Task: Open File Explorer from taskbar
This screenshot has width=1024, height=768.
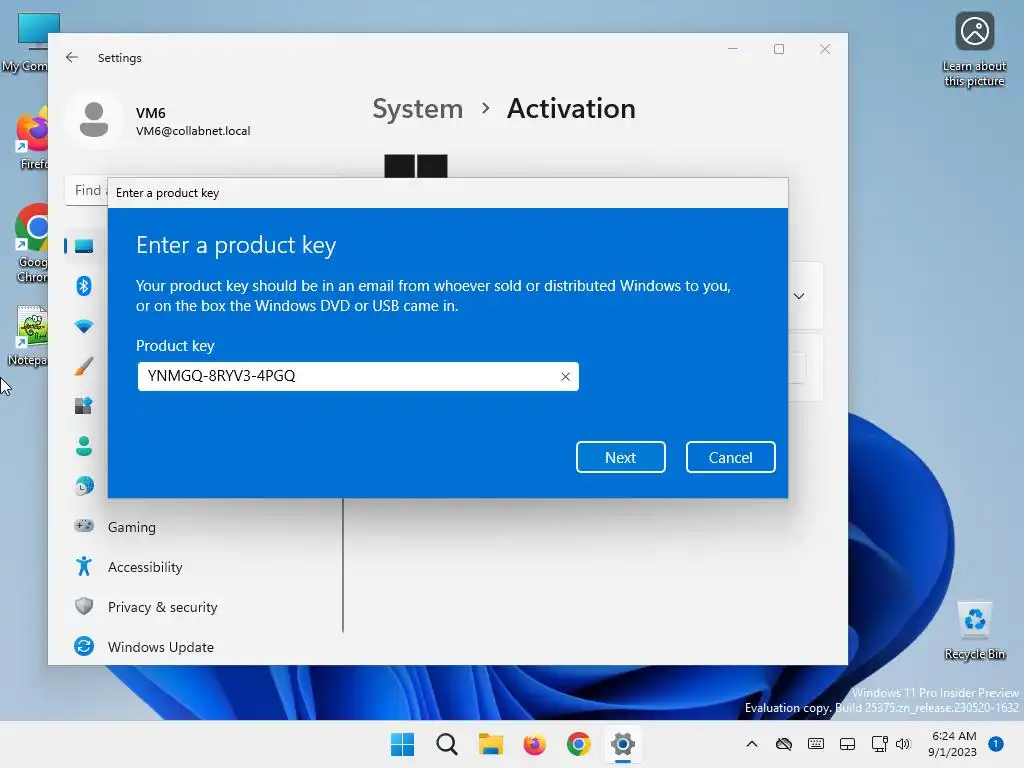Action: tap(490, 744)
